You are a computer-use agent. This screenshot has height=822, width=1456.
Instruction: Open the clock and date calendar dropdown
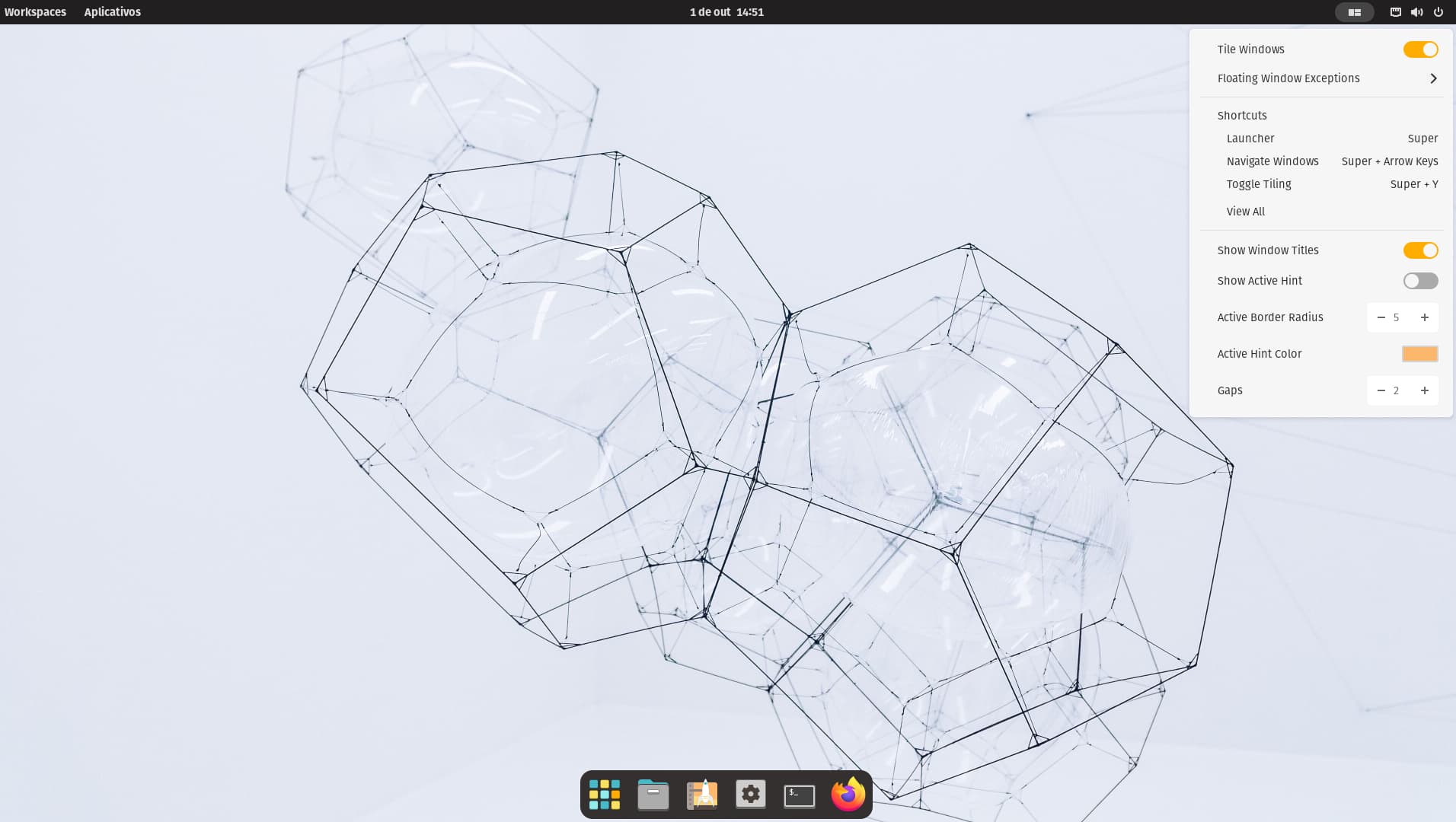pyautogui.click(x=726, y=12)
